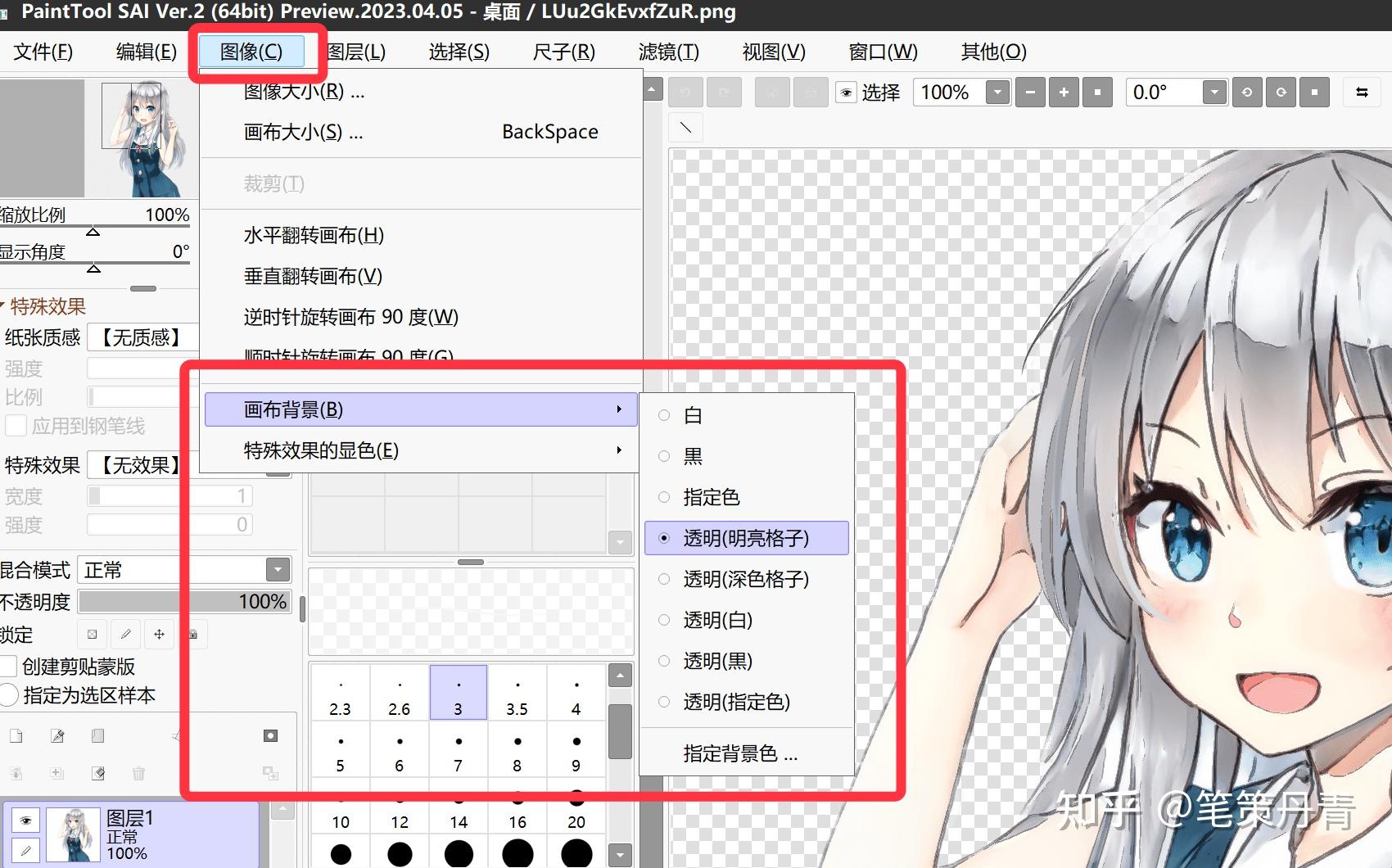Create new layer folder icon
1392x868 pixels.
click(98, 736)
